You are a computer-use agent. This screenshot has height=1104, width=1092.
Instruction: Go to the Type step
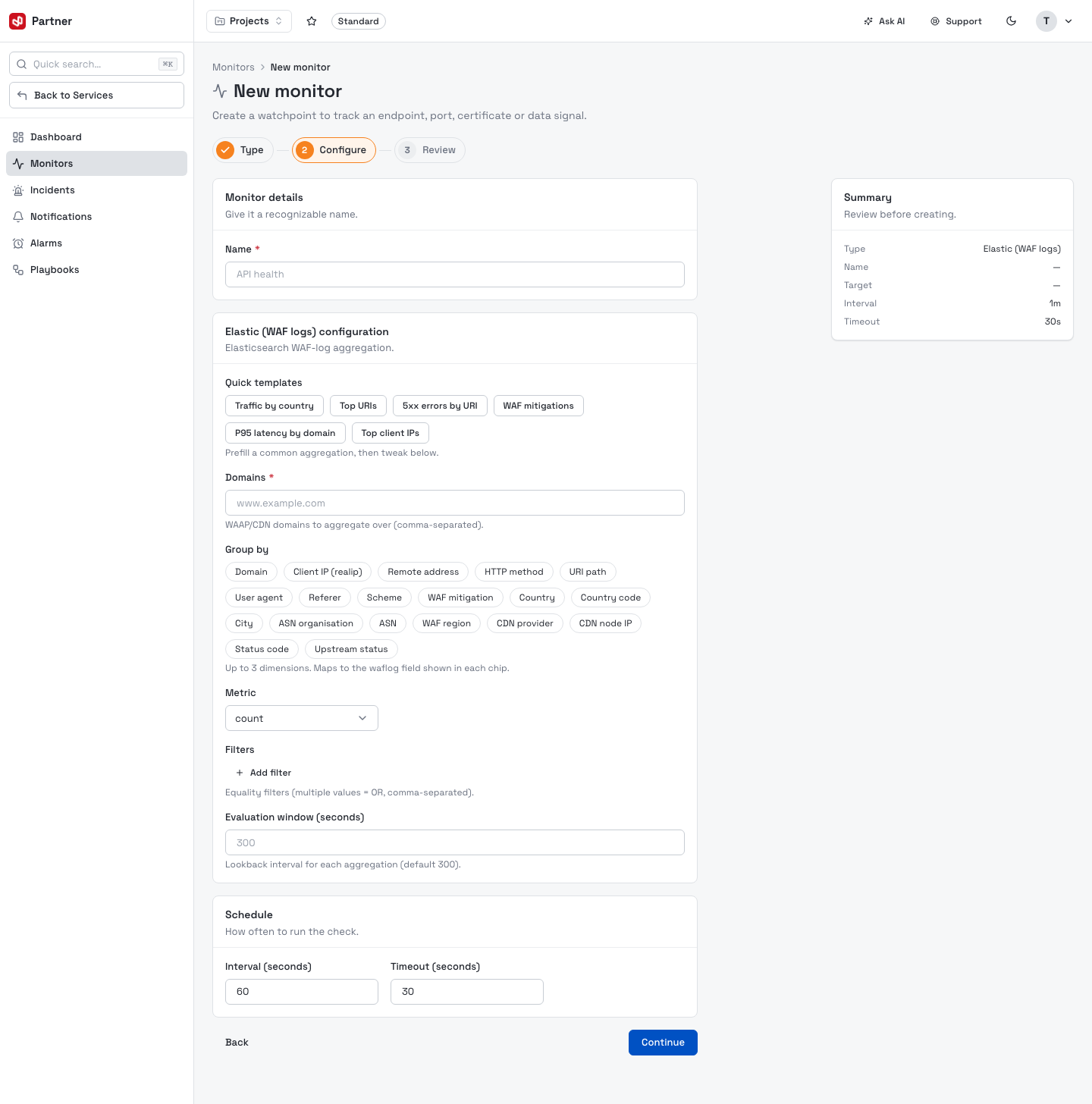click(x=243, y=150)
